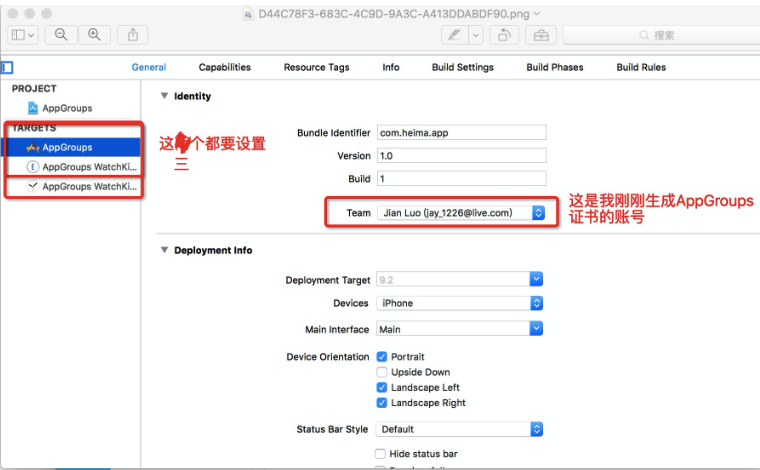Open the Status Bar Style dropdown
The image size is (760, 470).
tap(459, 429)
